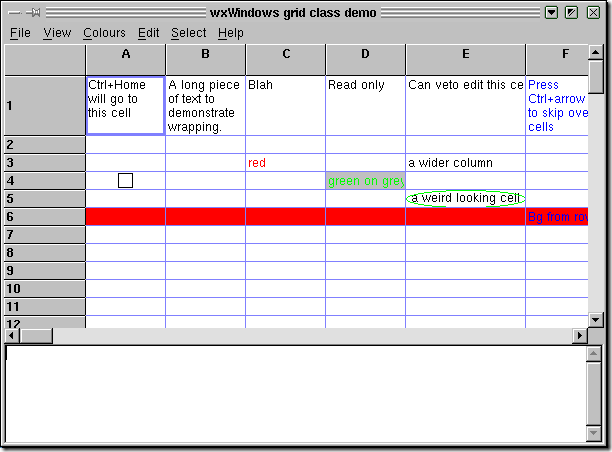This screenshot has height=452, width=612.
Task: Select row header 1
Action: 45,106
